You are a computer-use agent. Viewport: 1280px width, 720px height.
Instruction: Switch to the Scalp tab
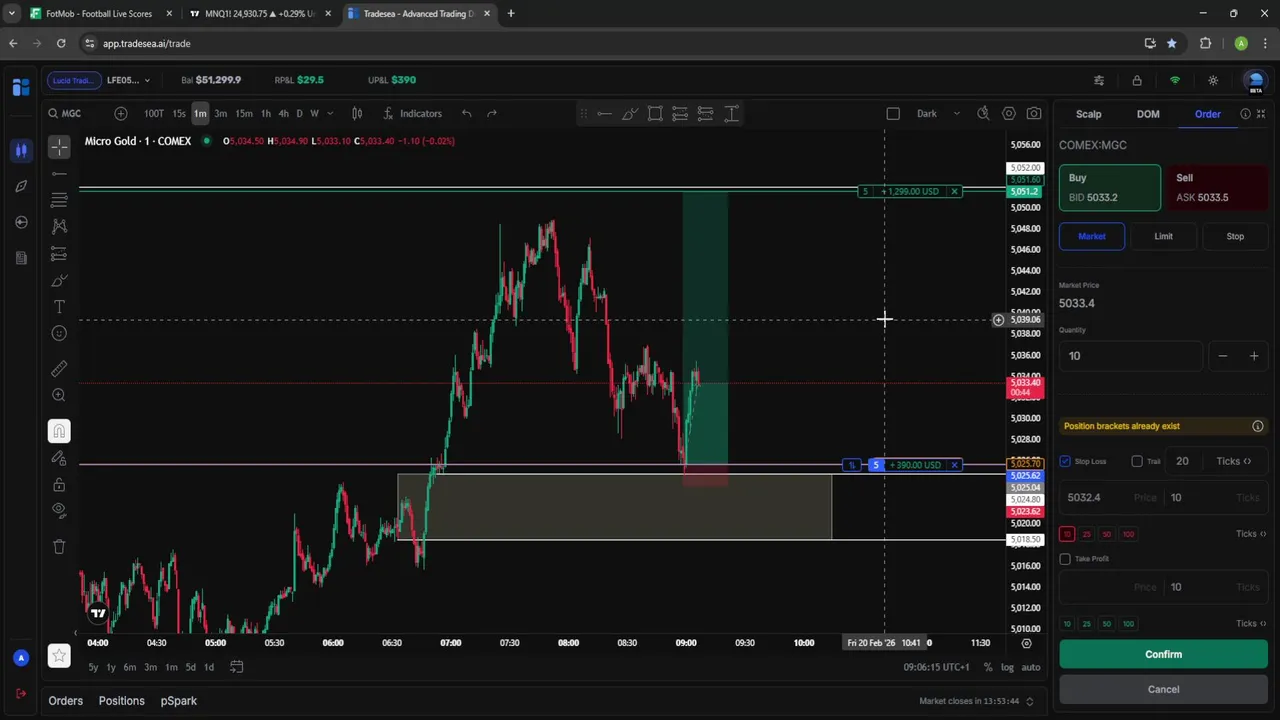[x=1088, y=114]
